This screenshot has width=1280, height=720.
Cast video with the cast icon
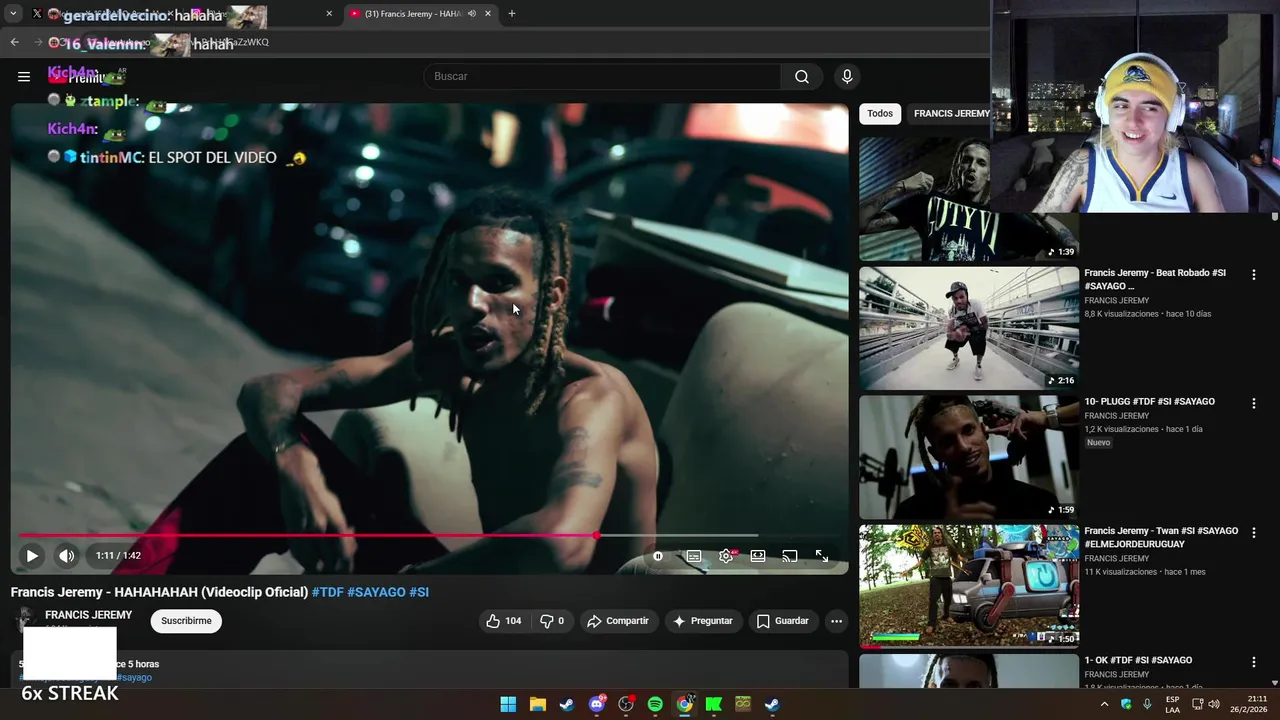coord(790,556)
